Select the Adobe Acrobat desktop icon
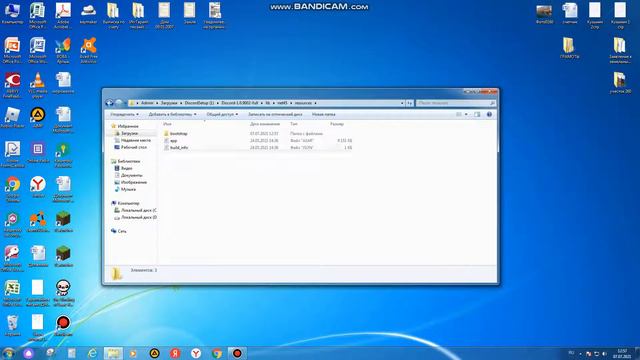The image size is (640, 360). point(63,16)
